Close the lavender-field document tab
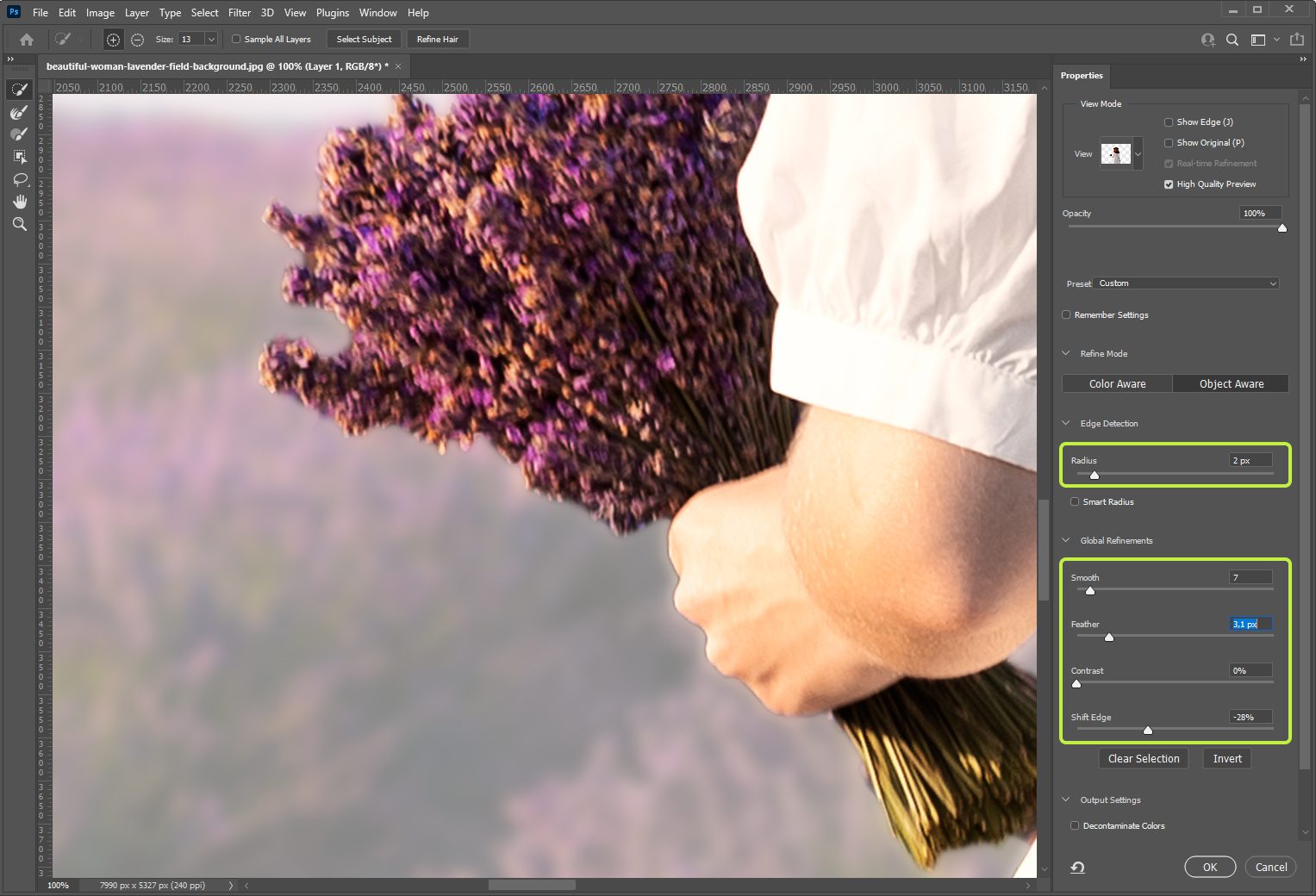Viewport: 1316px width, 896px height. tap(398, 66)
